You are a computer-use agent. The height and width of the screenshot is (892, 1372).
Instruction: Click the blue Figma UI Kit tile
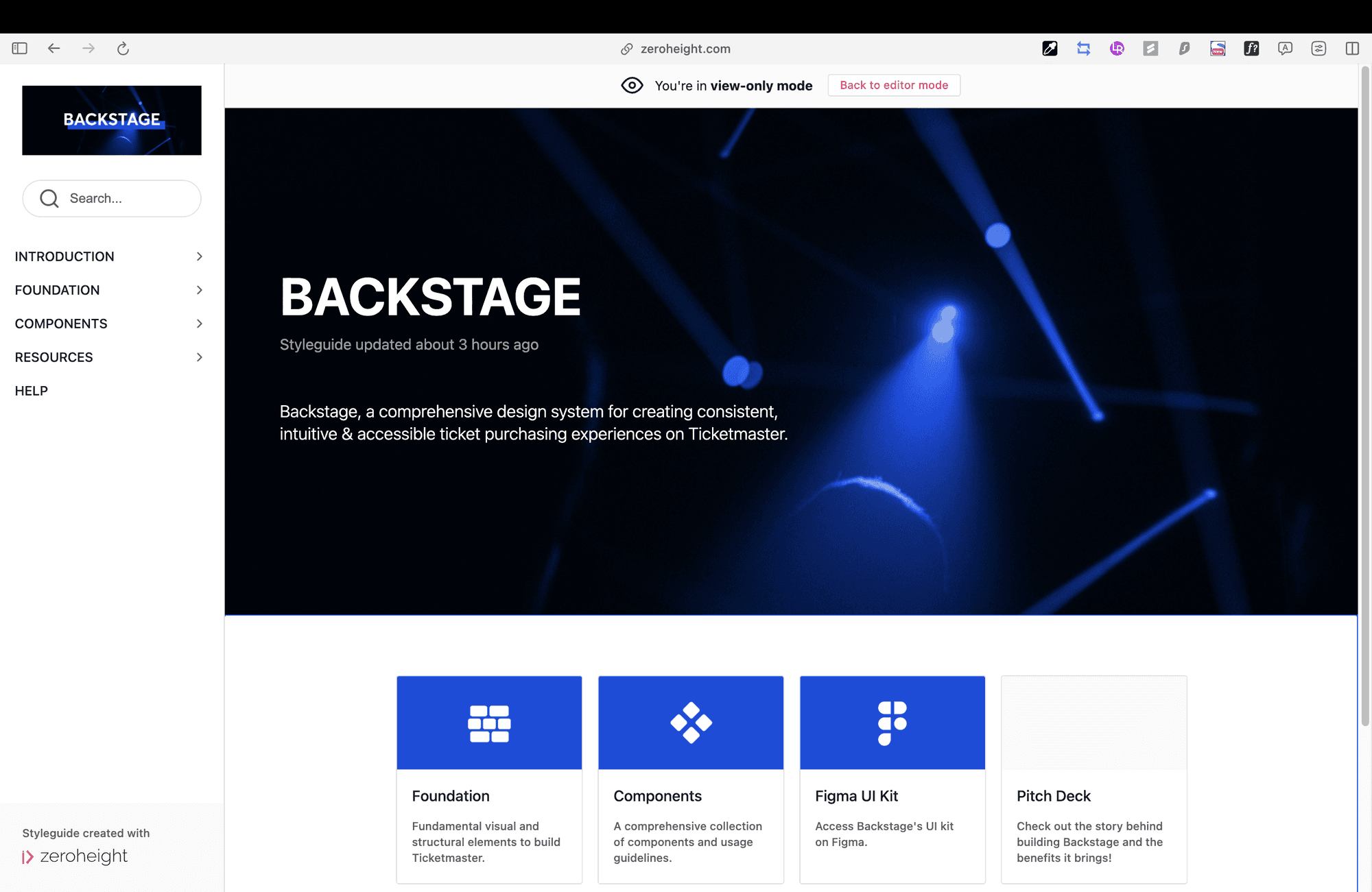pyautogui.click(x=892, y=723)
